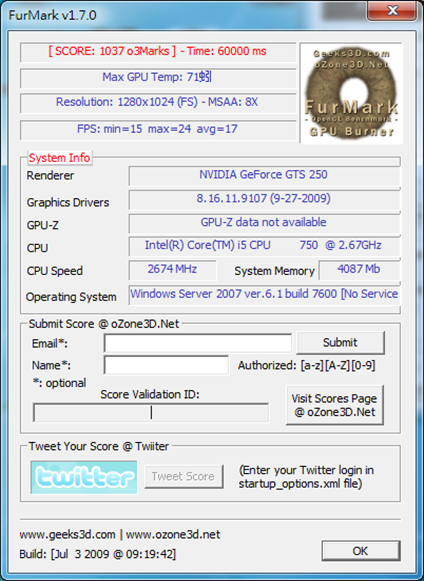Focus the Email input field

click(x=198, y=343)
